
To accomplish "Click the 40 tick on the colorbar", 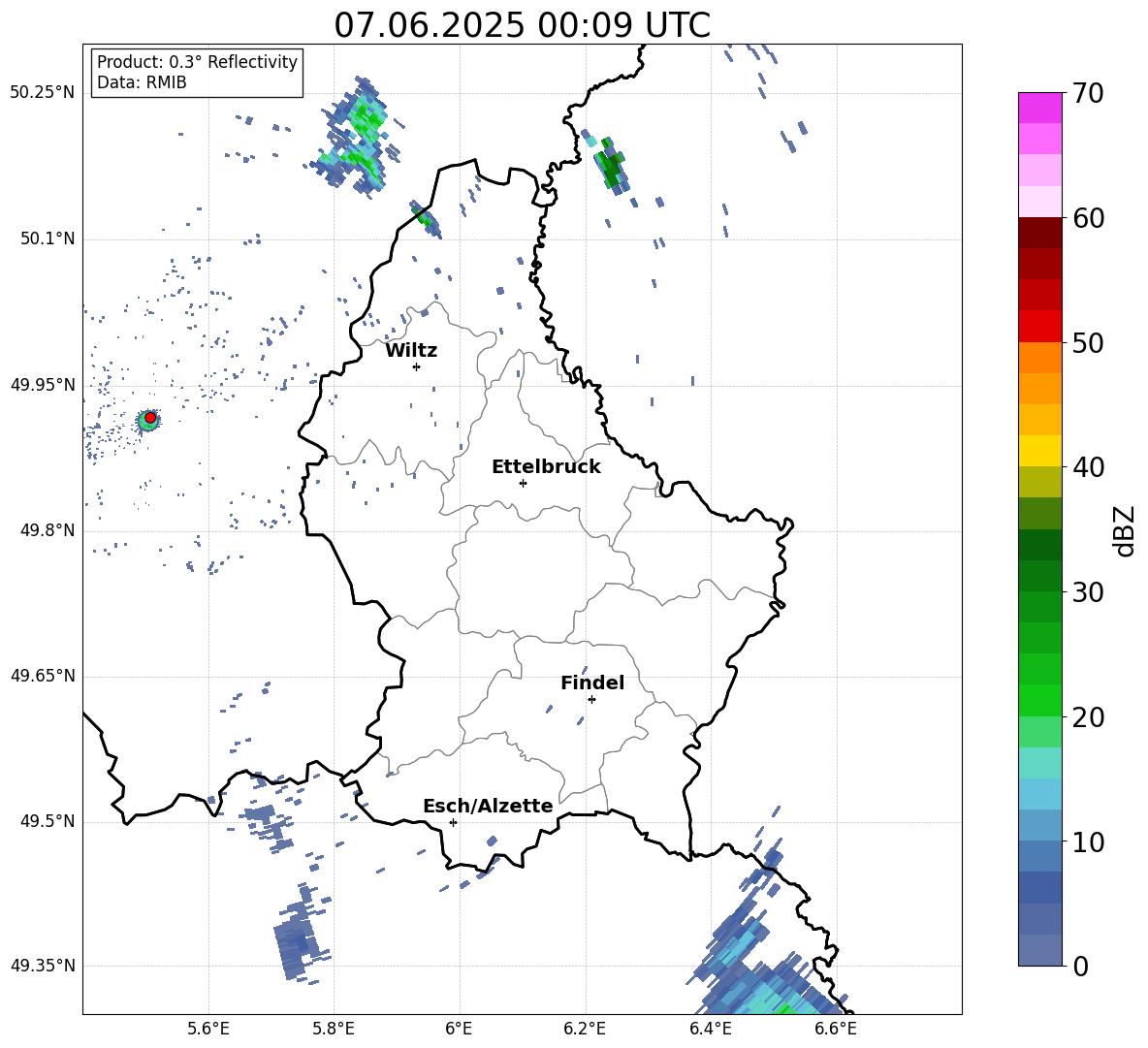I will point(1088,467).
